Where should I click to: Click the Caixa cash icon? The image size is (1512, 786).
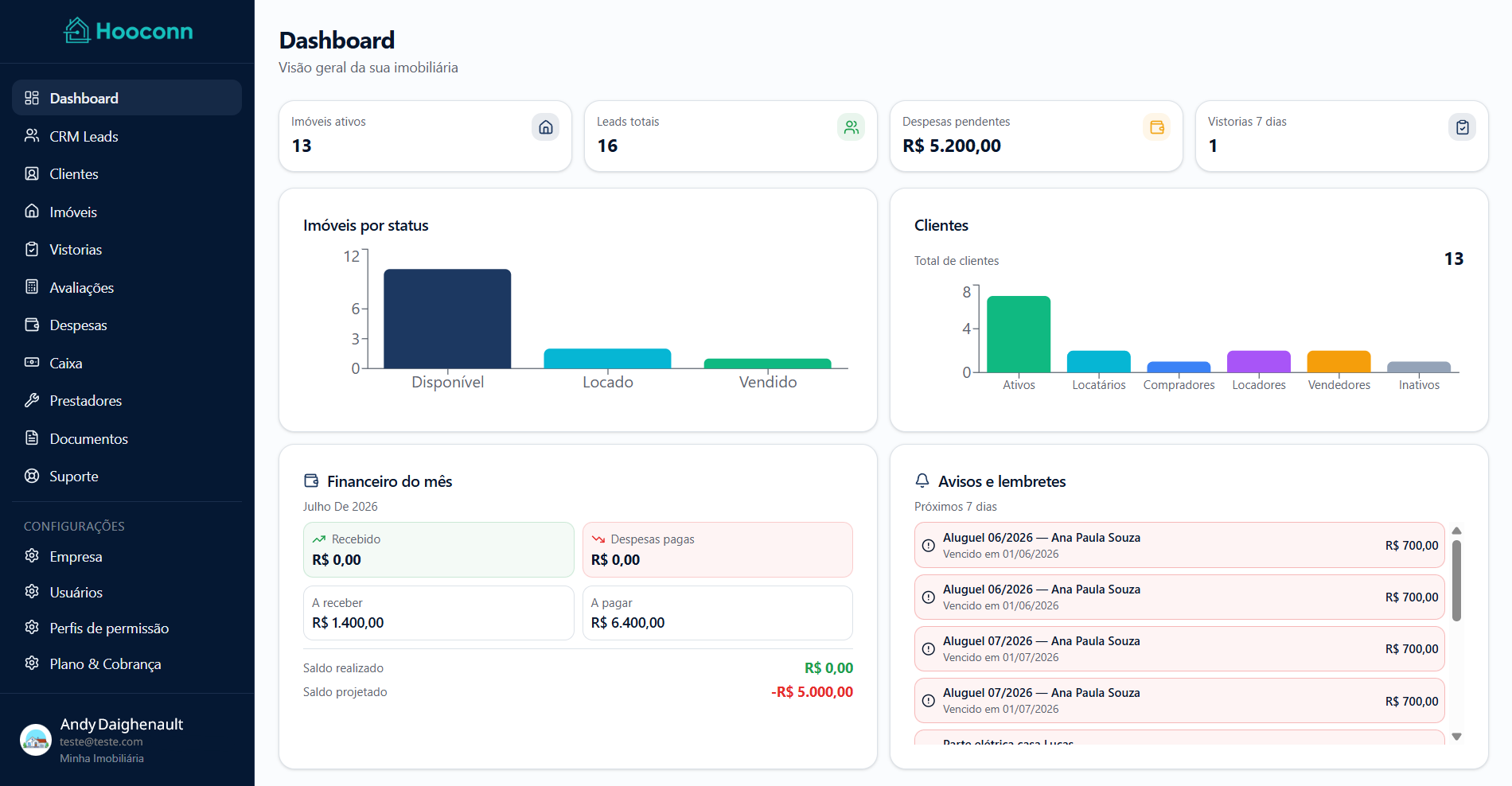[32, 363]
